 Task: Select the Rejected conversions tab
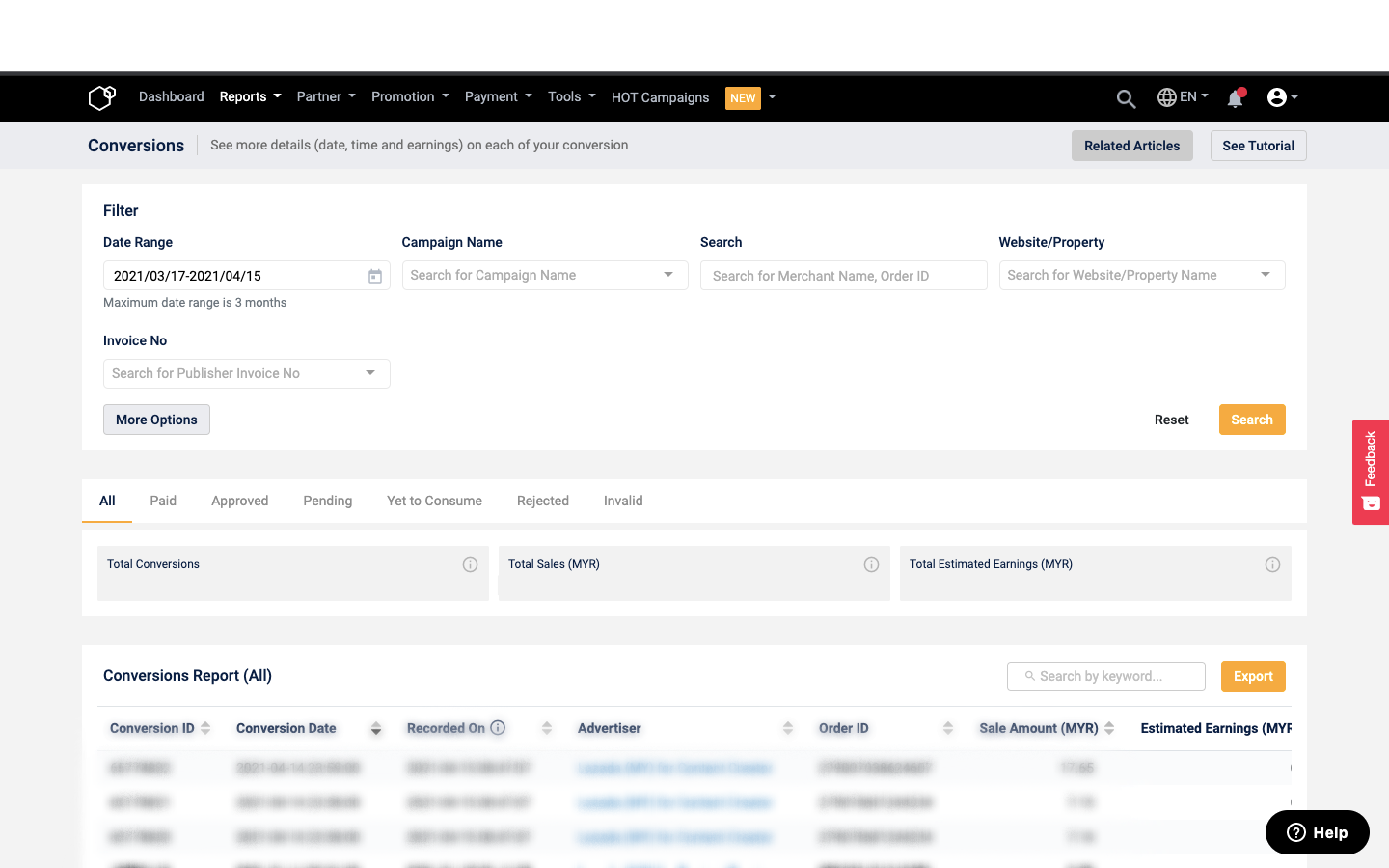click(542, 501)
